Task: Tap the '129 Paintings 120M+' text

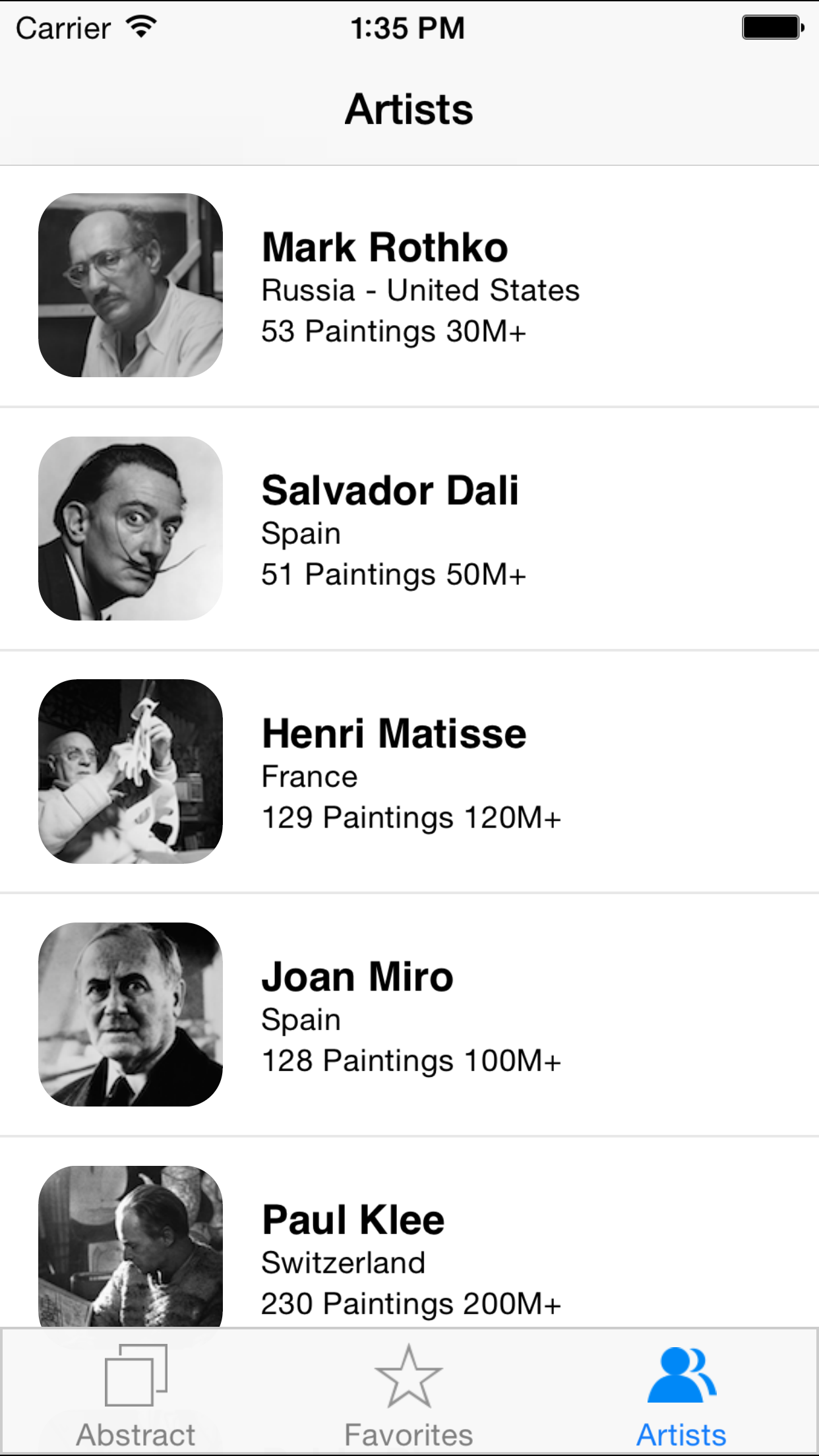Action: [x=411, y=818]
